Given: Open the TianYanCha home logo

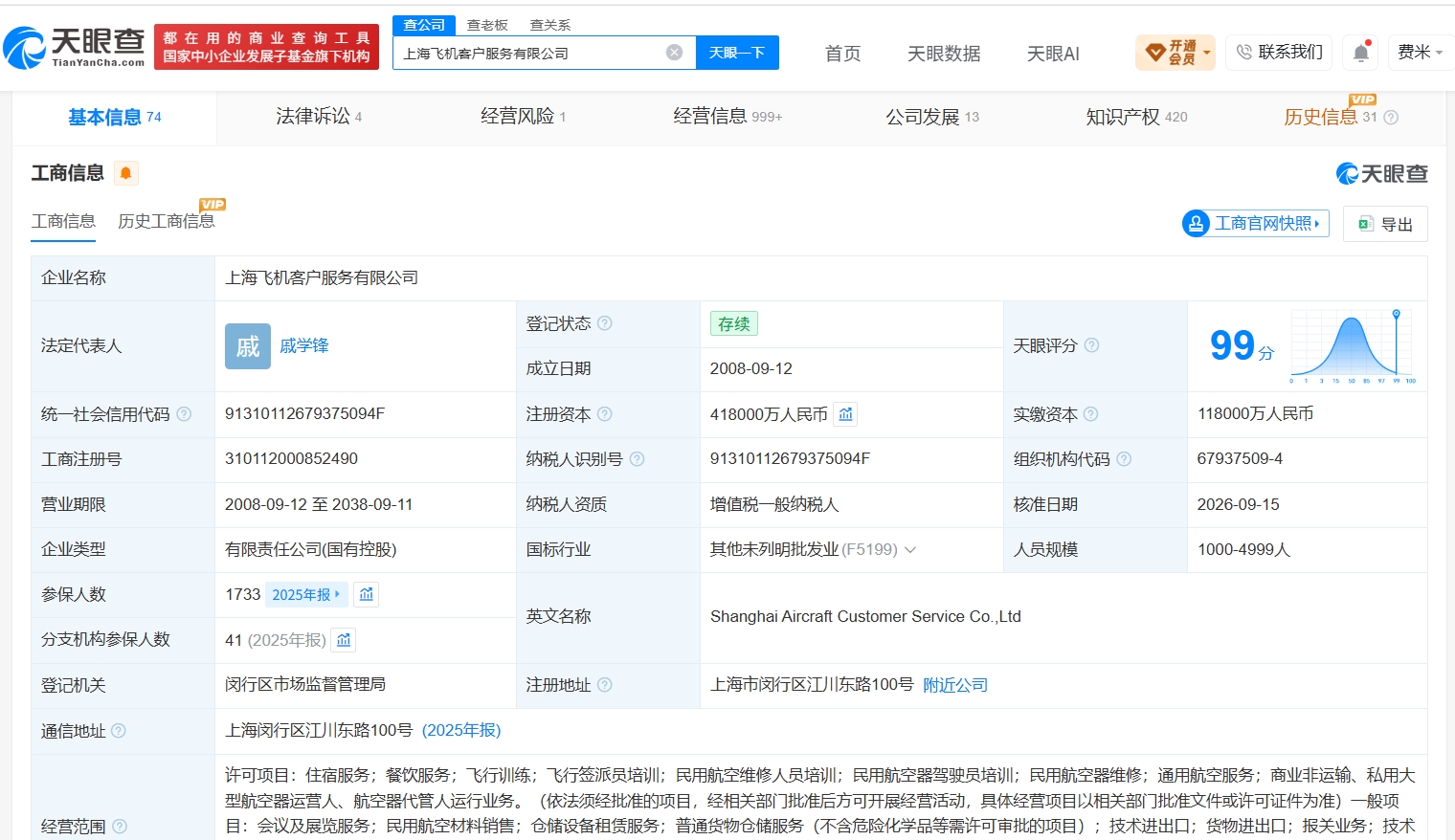Looking at the screenshot, I should (x=75, y=47).
